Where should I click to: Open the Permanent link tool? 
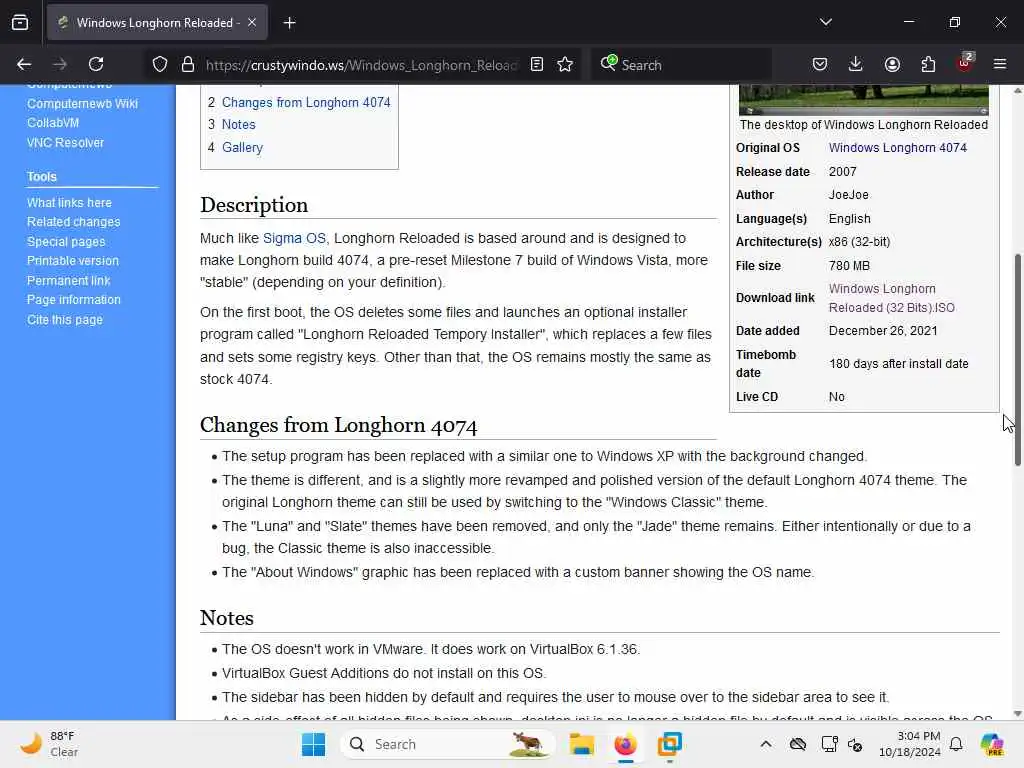[69, 280]
